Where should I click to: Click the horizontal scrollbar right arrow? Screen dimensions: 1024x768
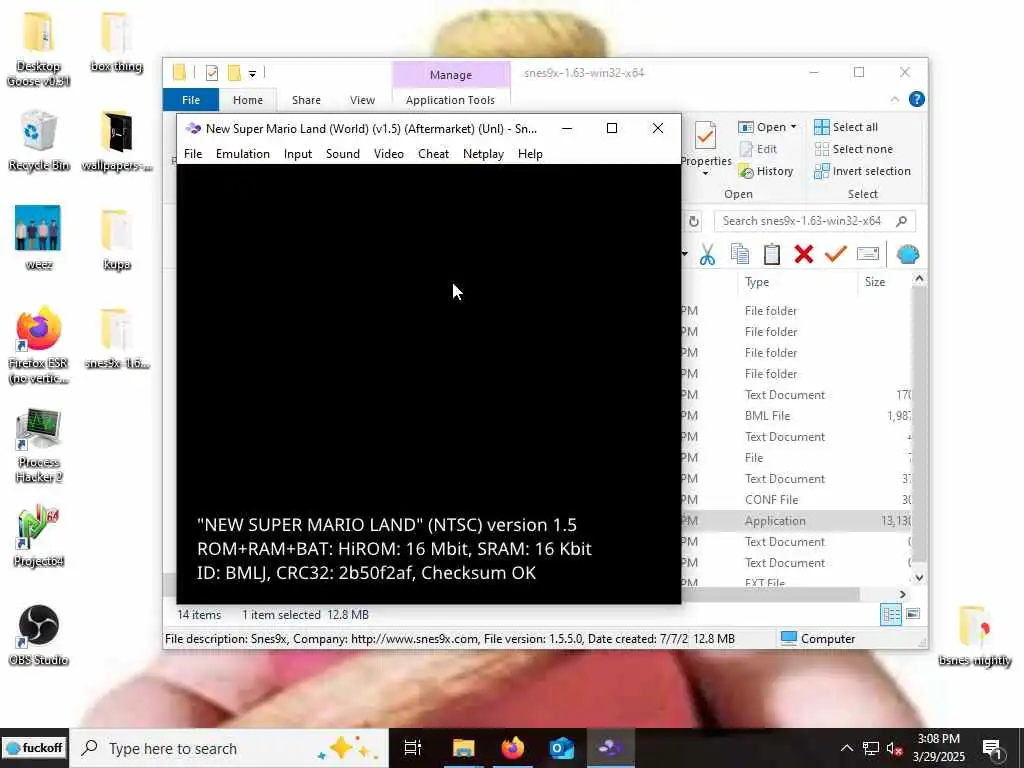coord(903,594)
